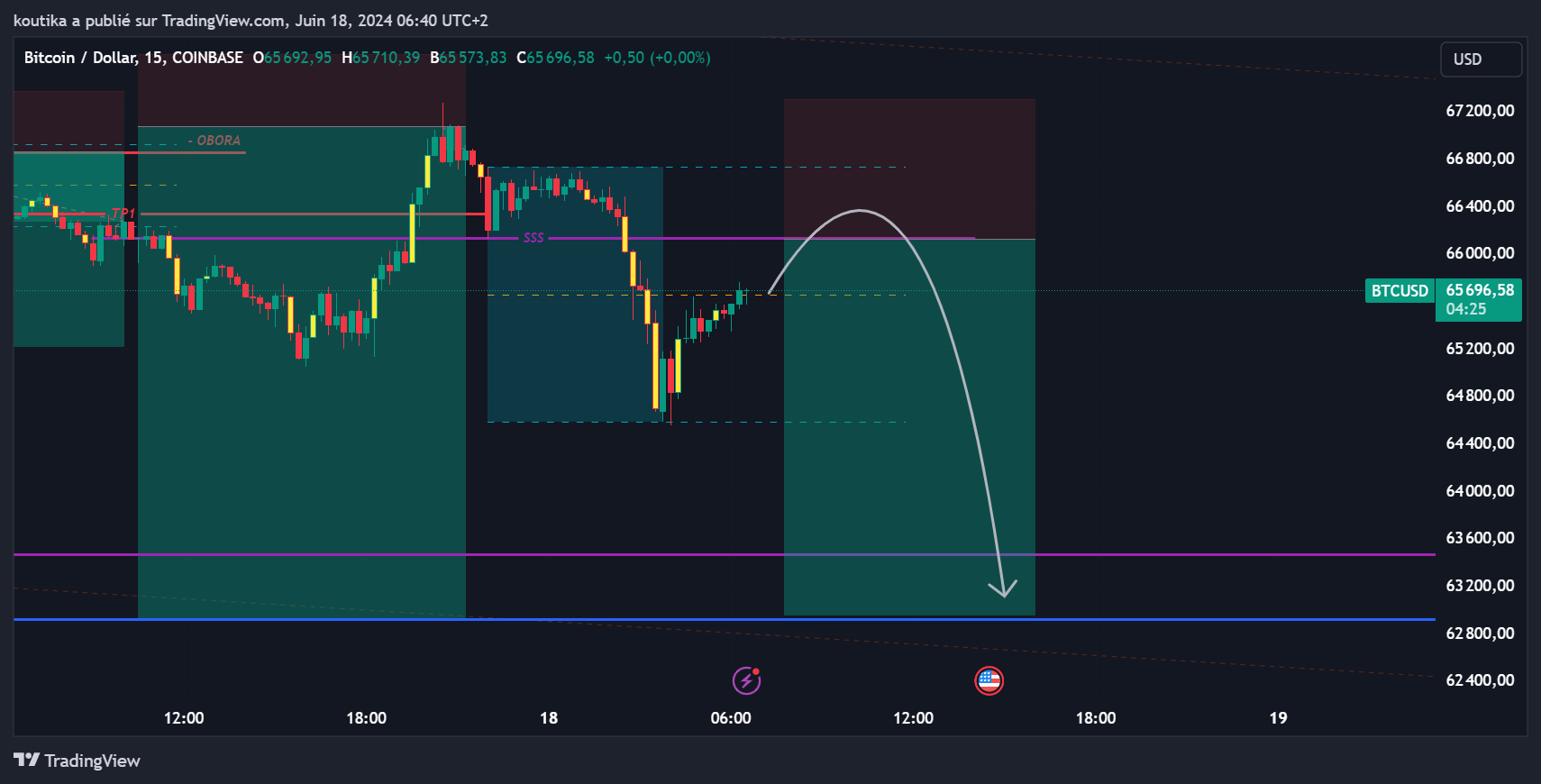Select the SSS label on purple line

click(533, 238)
